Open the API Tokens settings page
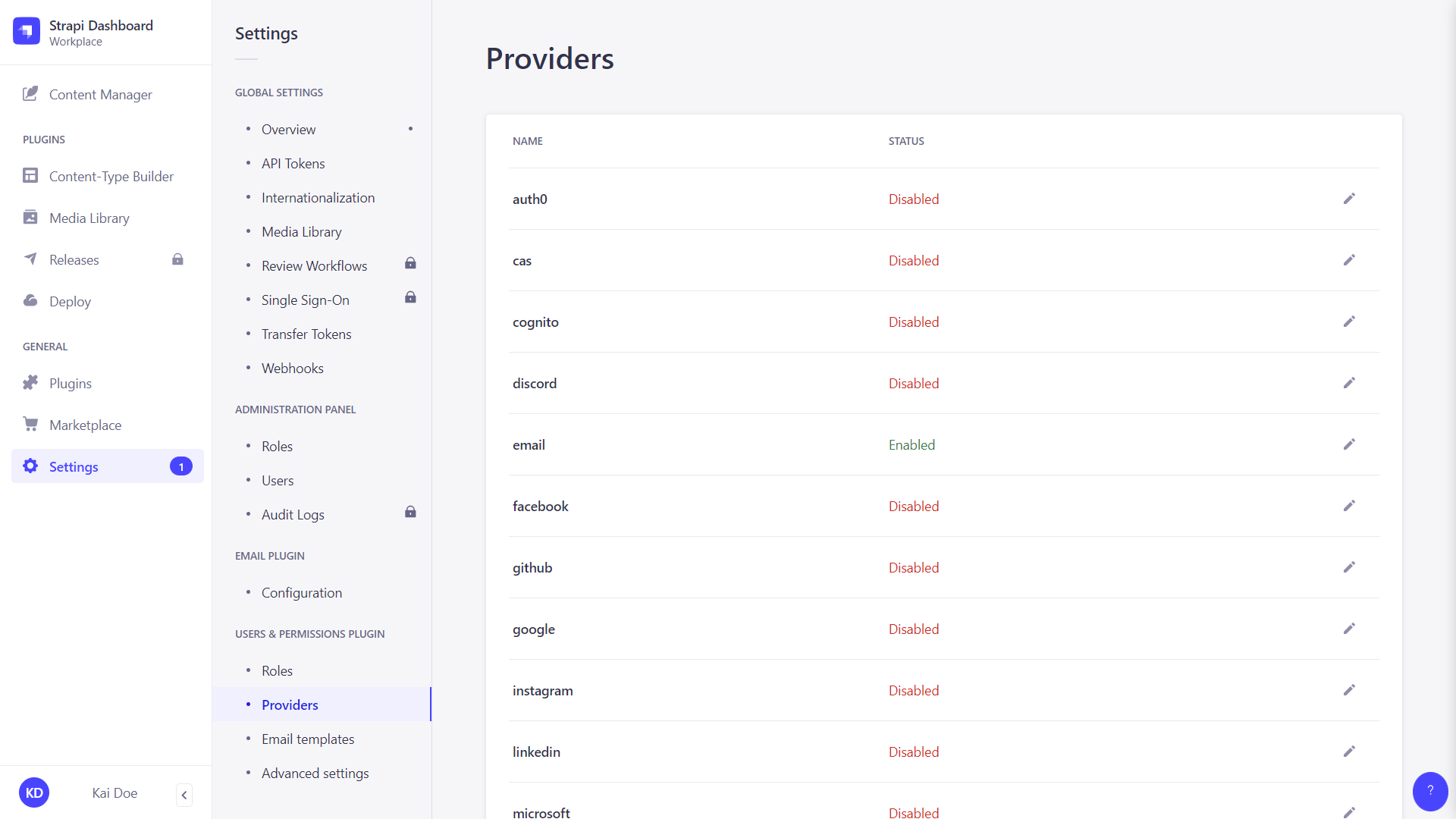Image resolution: width=1456 pixels, height=819 pixels. coord(293,163)
